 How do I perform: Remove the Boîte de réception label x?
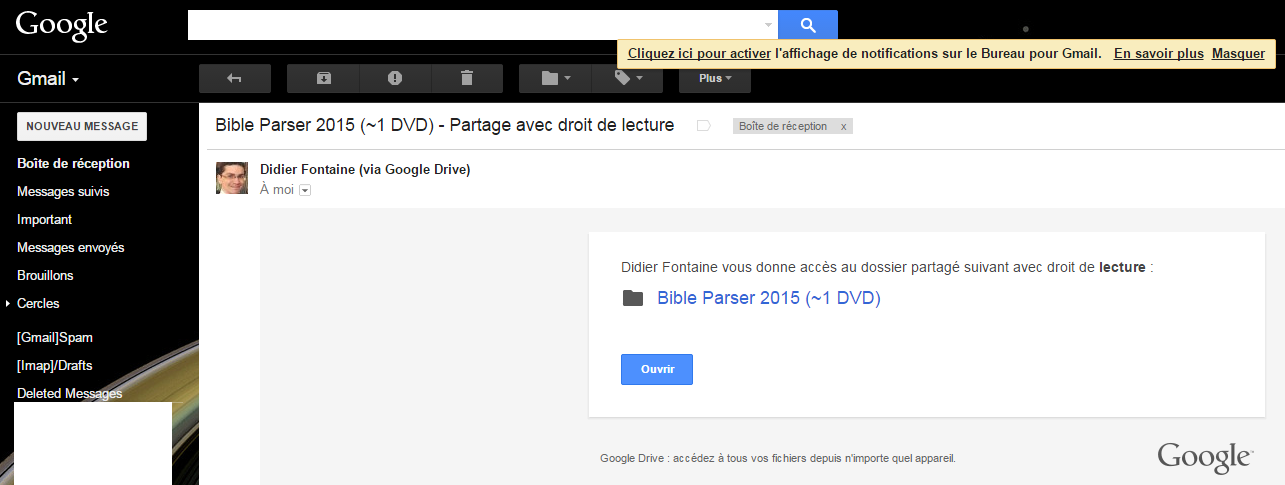pos(843,127)
